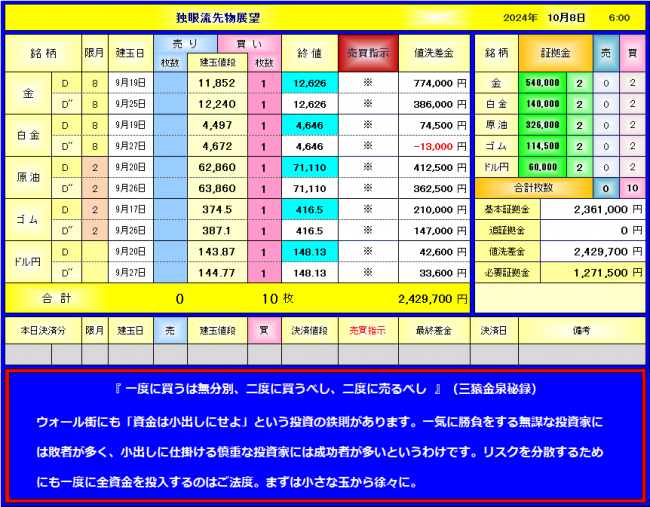Click gold margin value 540,000
Screen dimensions: 650x507
pyautogui.click(x=543, y=83)
